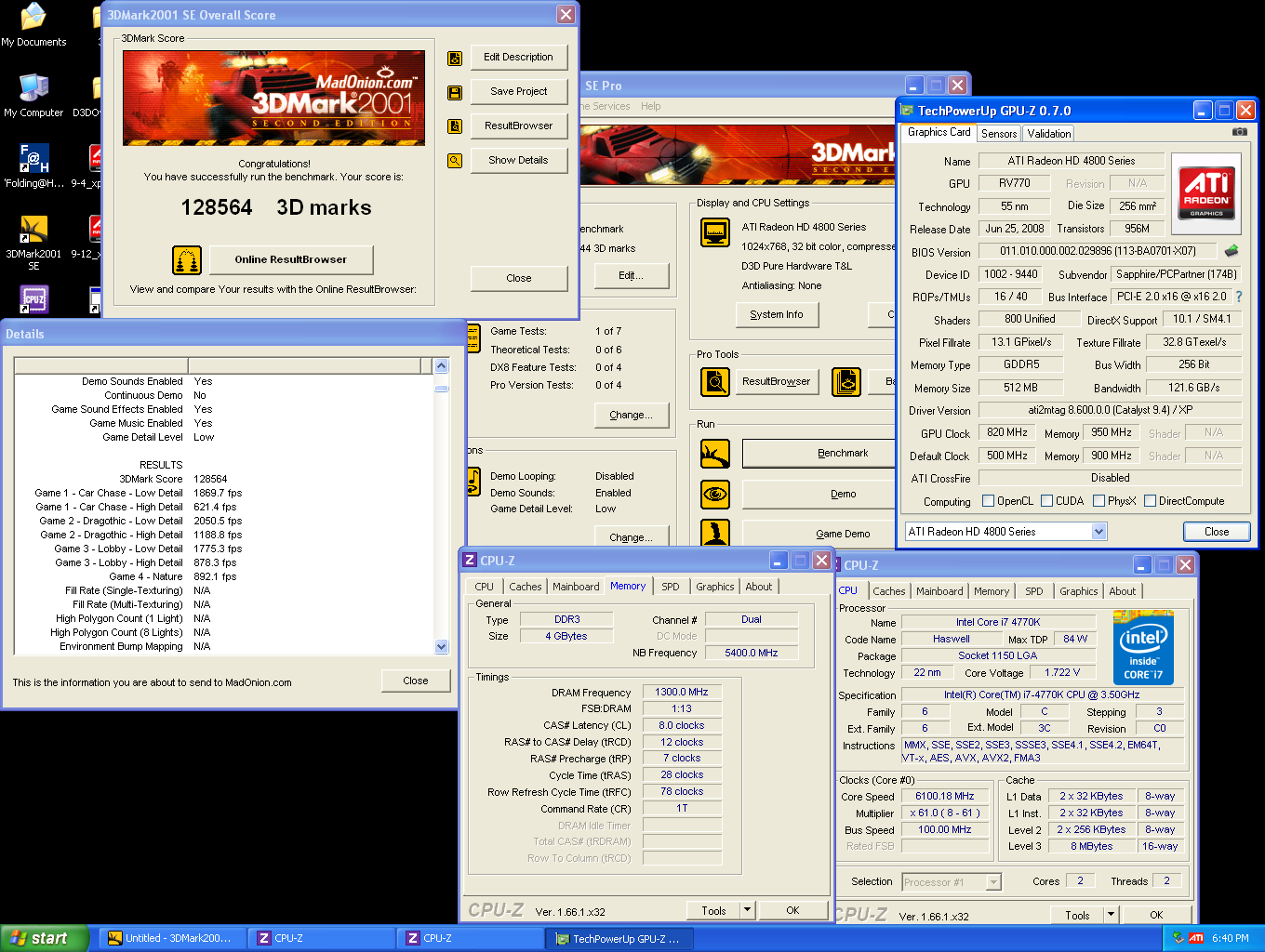This screenshot has width=1265, height=952.
Task: Click the Show Details magnifier icon
Action: (455, 161)
